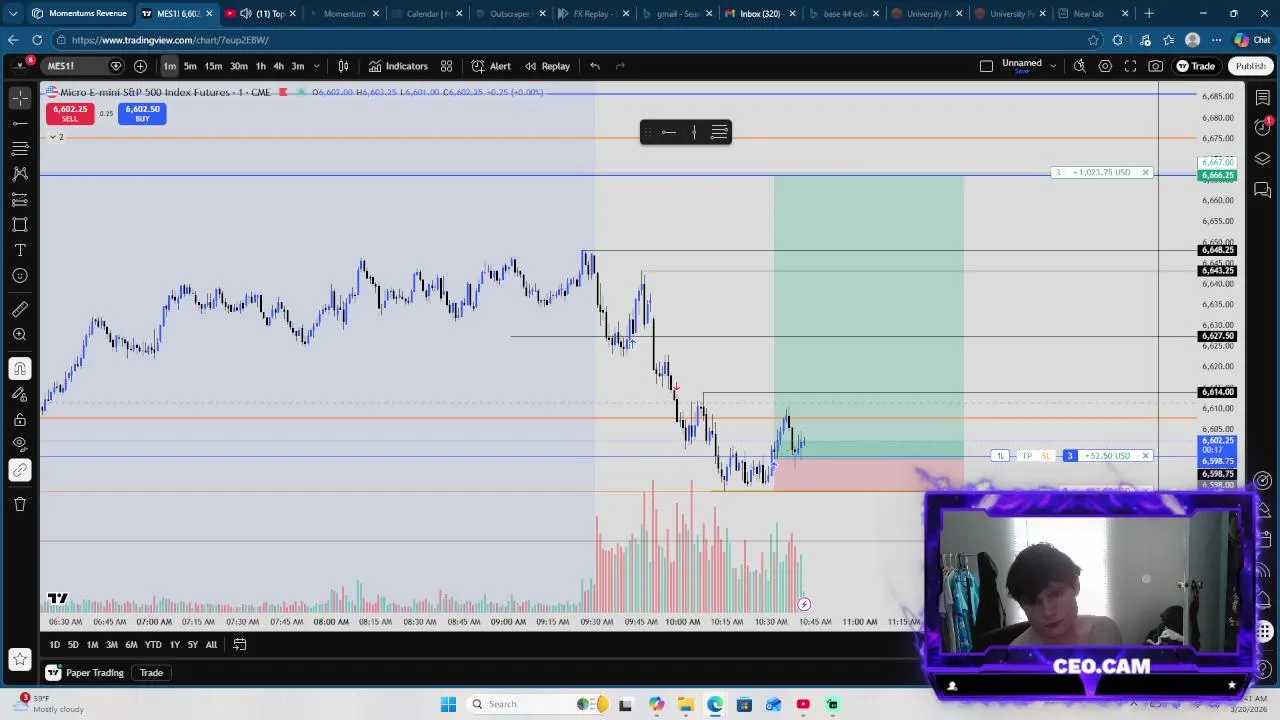Image resolution: width=1280 pixels, height=720 pixels.
Task: Toggle Lock All Drawings
Action: (x=20, y=419)
